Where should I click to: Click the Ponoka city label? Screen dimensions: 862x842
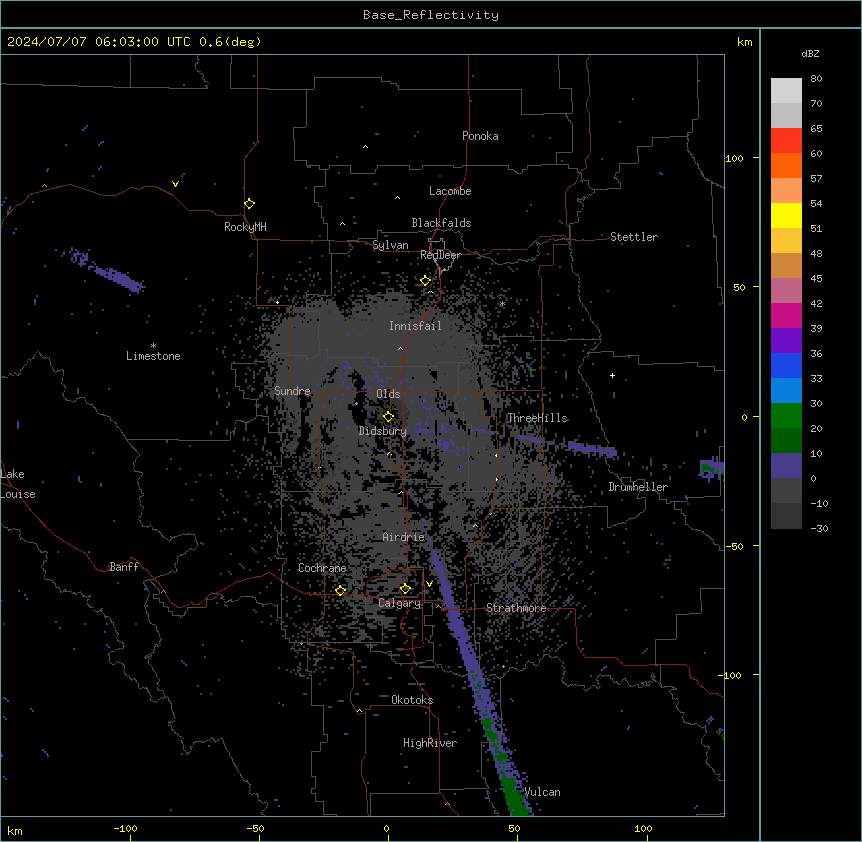480,136
